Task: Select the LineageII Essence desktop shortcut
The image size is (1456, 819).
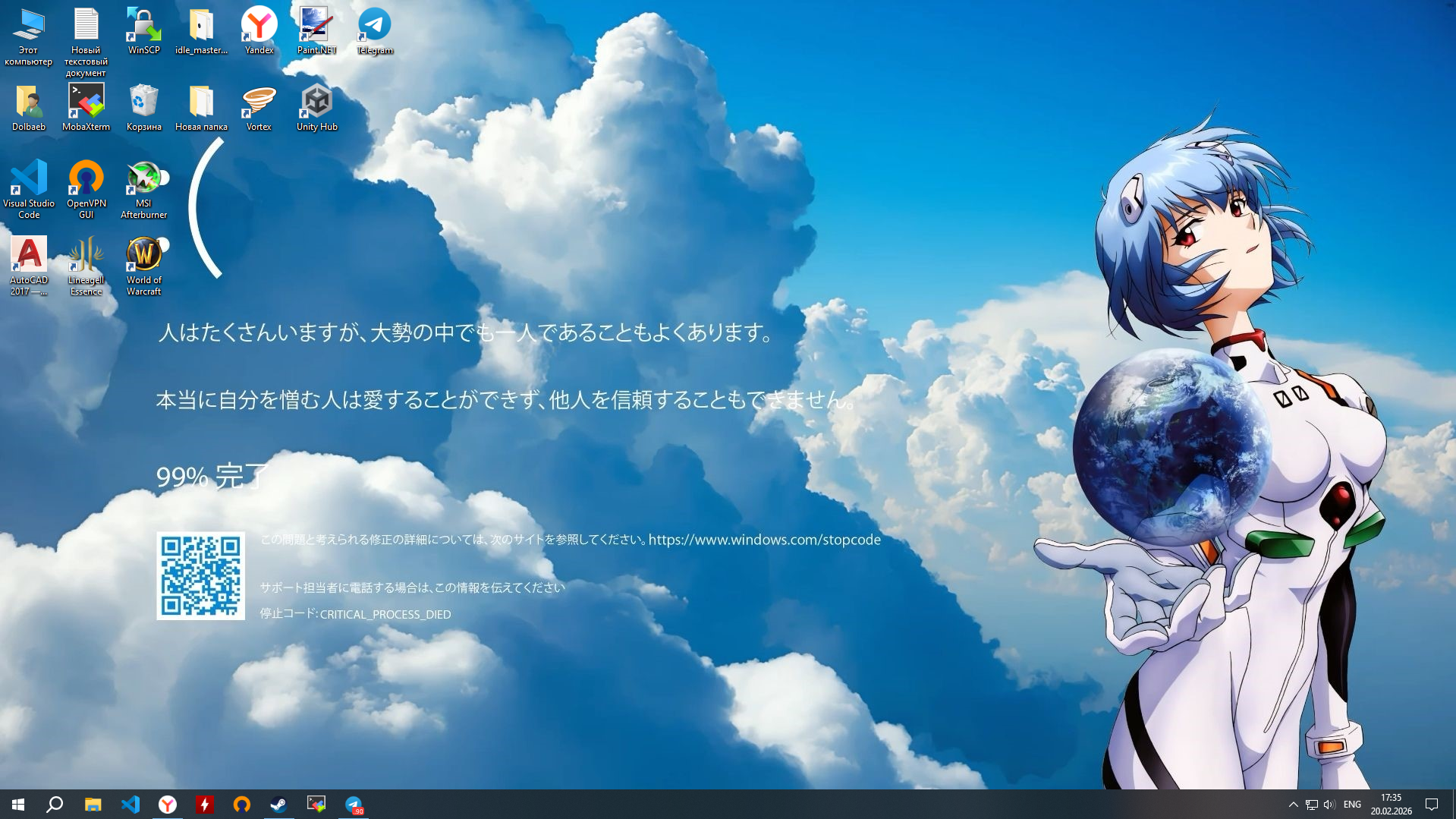Action: pos(86,266)
